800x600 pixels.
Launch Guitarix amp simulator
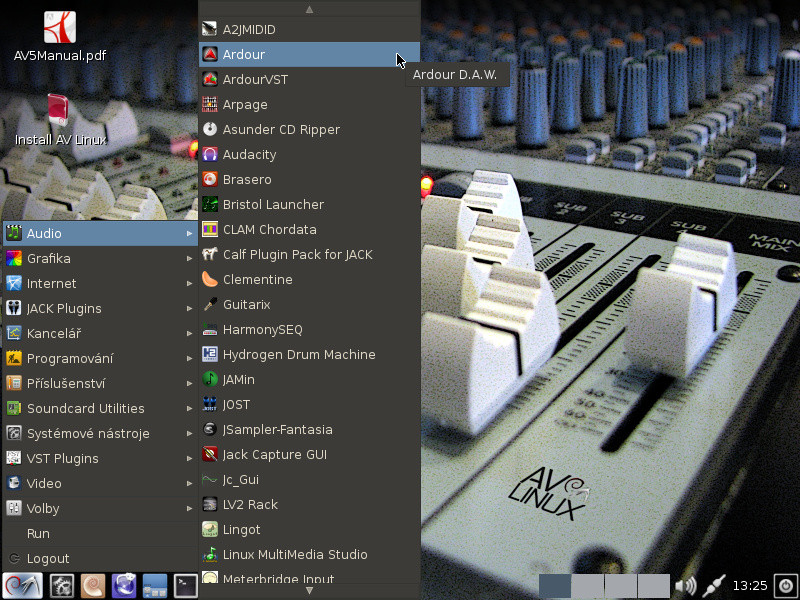pos(309,304)
